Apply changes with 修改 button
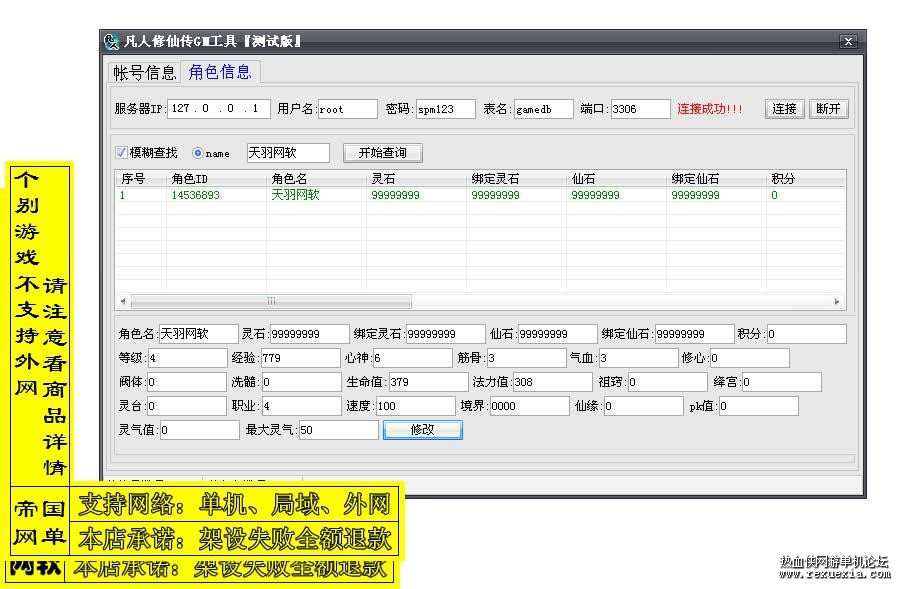899x589 pixels. click(x=423, y=430)
